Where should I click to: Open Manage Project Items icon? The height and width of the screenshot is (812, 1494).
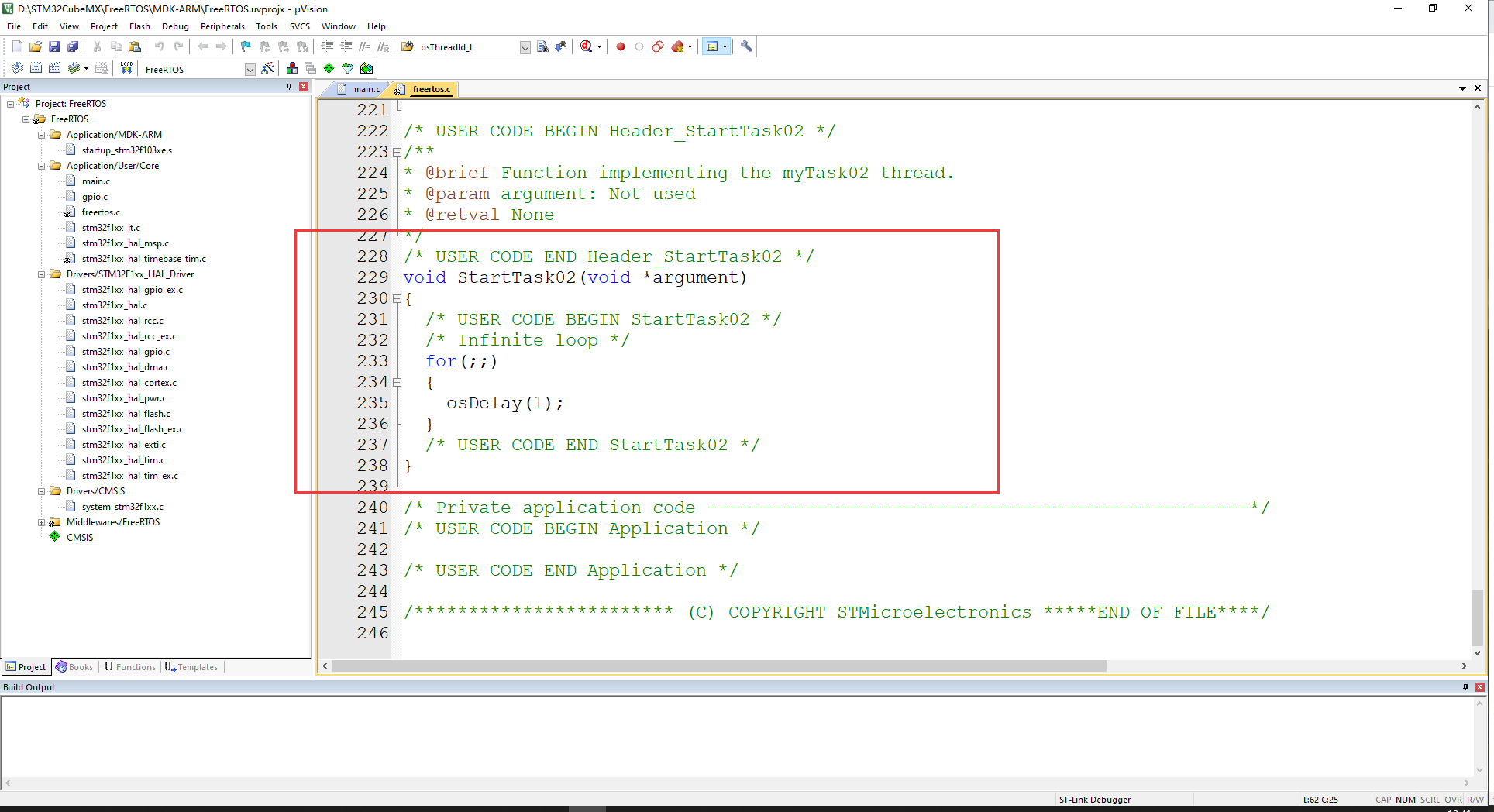292,68
